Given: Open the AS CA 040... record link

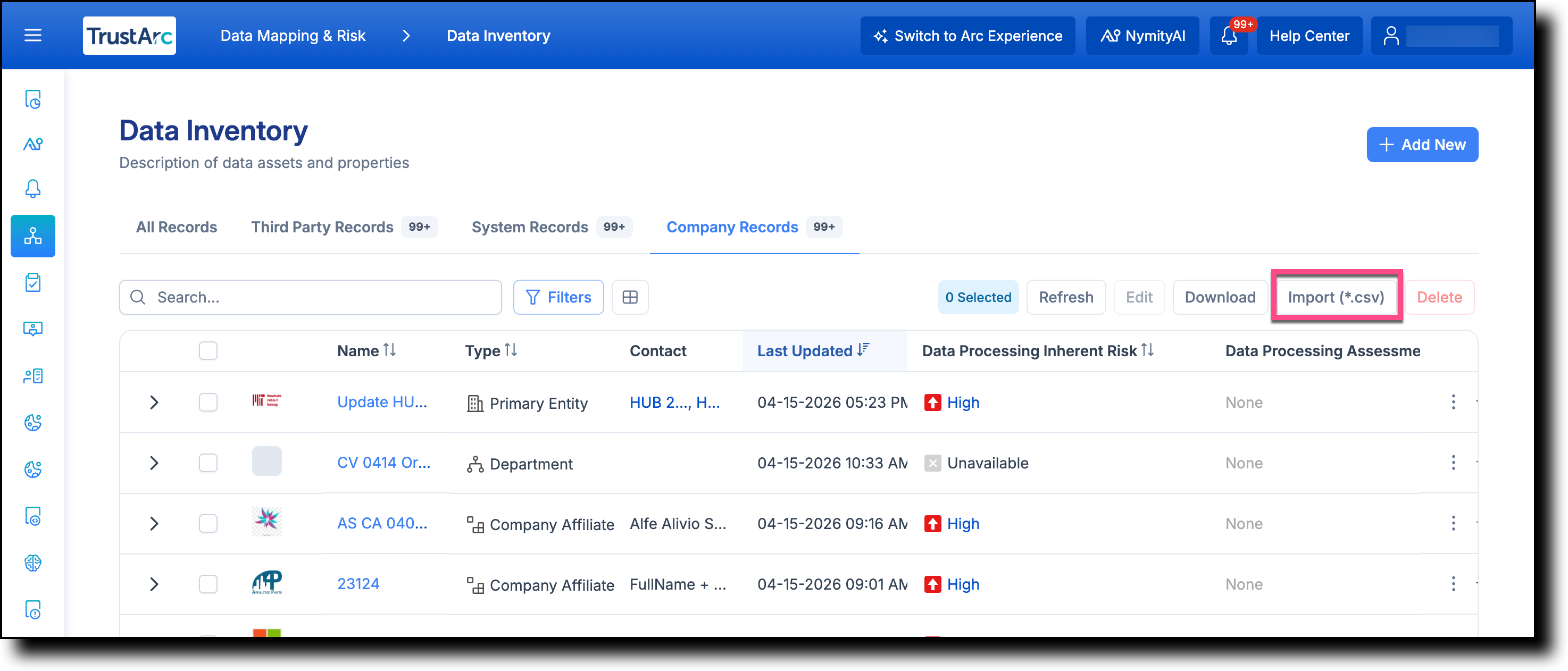Looking at the screenshot, I should click(382, 523).
